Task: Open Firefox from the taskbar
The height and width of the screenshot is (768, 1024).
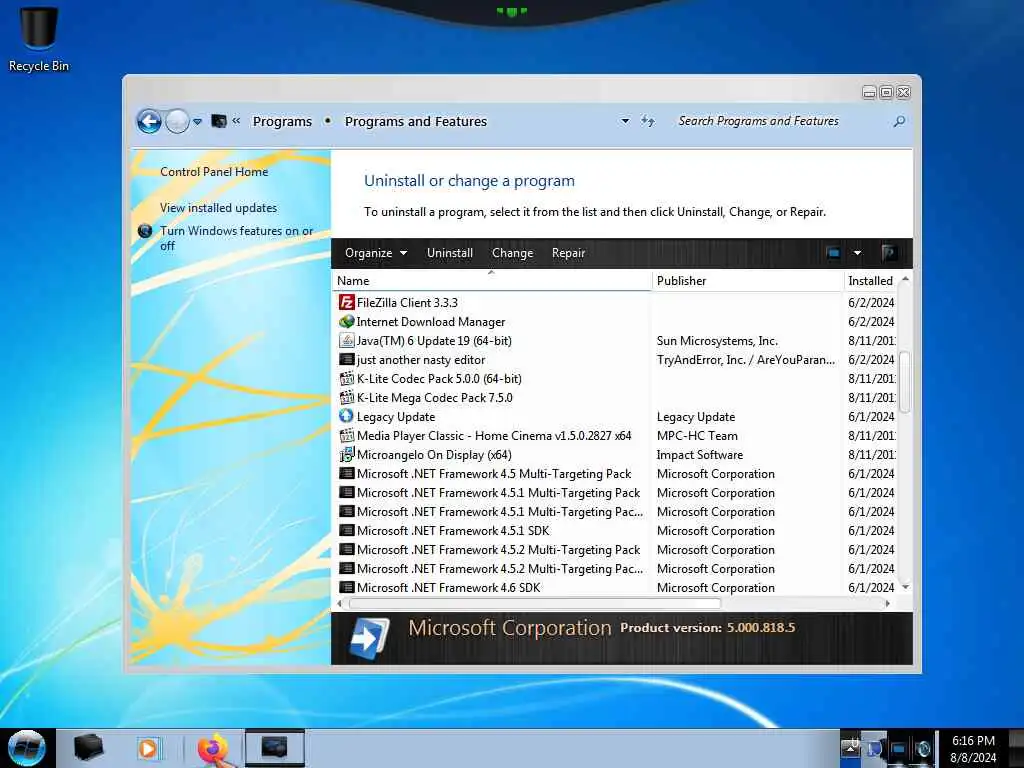Action: coord(212,748)
